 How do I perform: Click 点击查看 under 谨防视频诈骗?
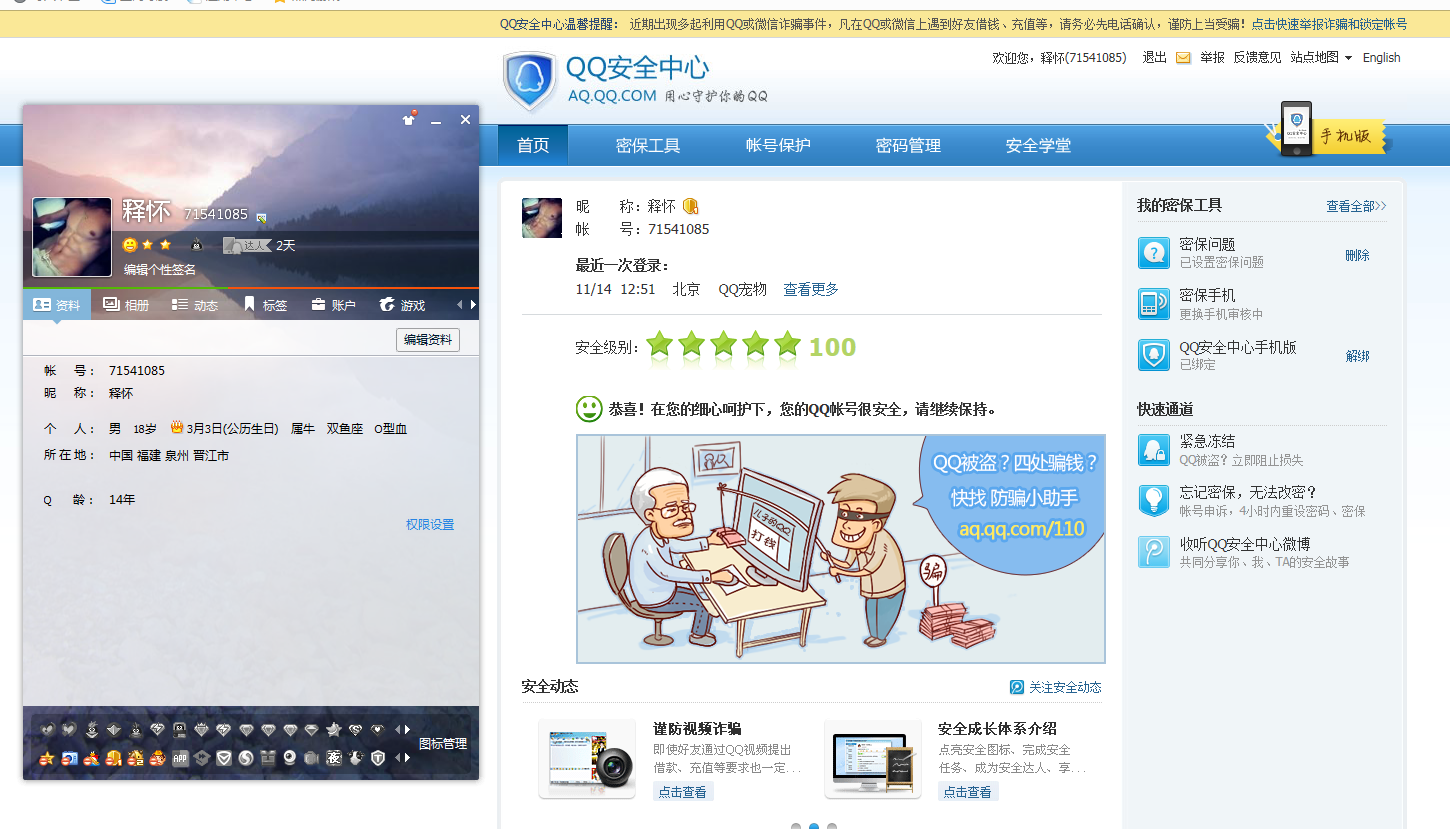(683, 792)
